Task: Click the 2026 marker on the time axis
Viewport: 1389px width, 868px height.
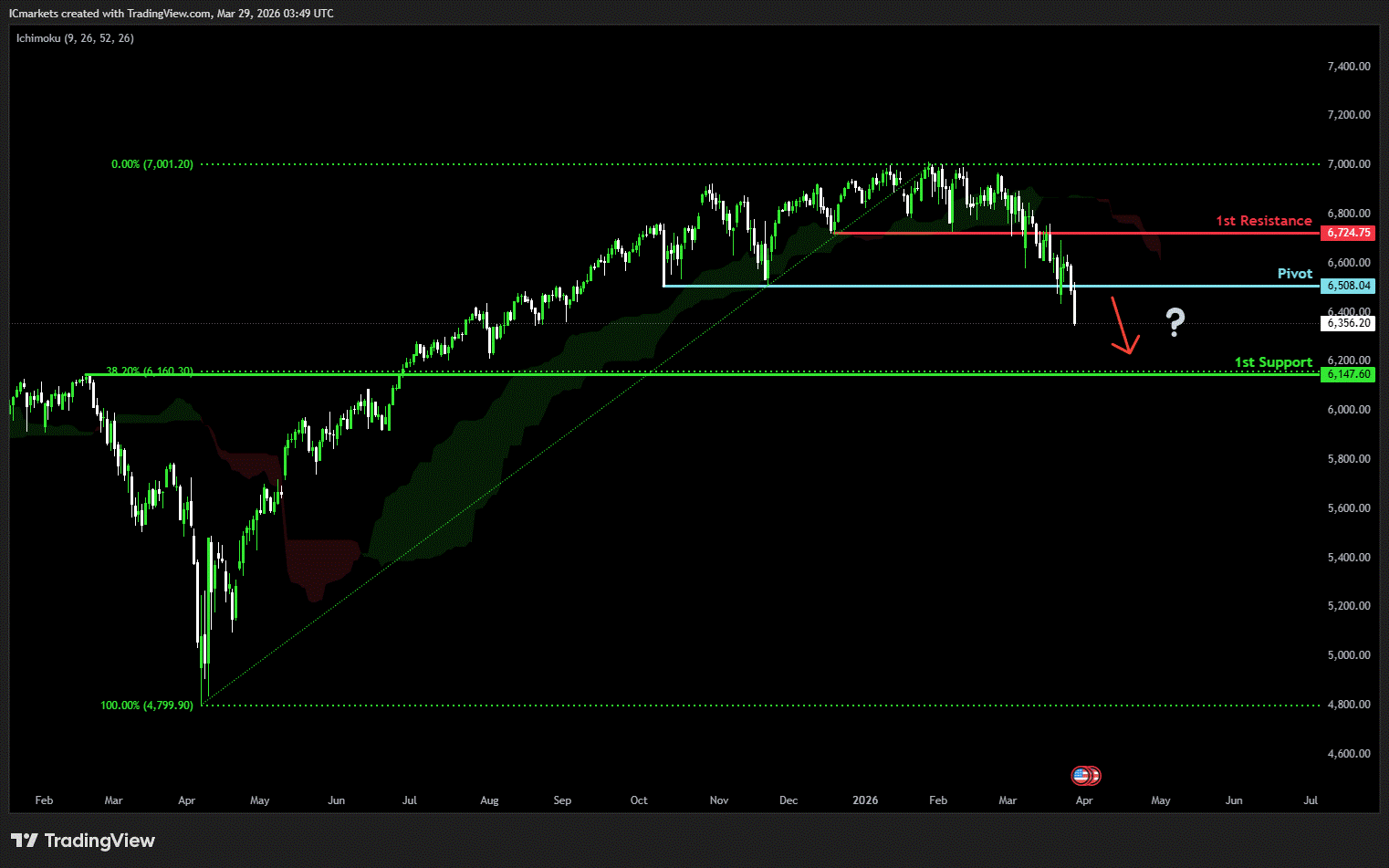Action: (x=864, y=800)
